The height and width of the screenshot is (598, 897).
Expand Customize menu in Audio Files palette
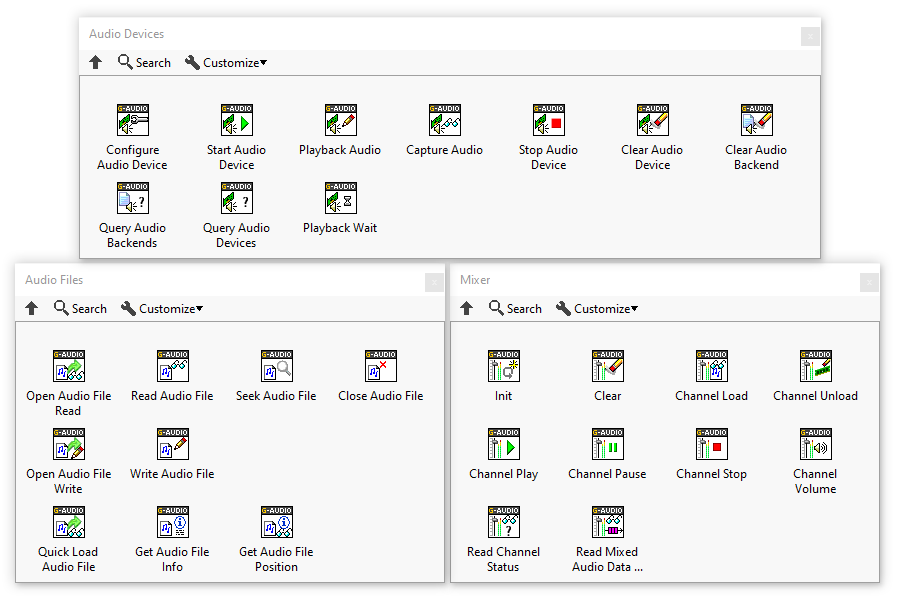coord(161,308)
